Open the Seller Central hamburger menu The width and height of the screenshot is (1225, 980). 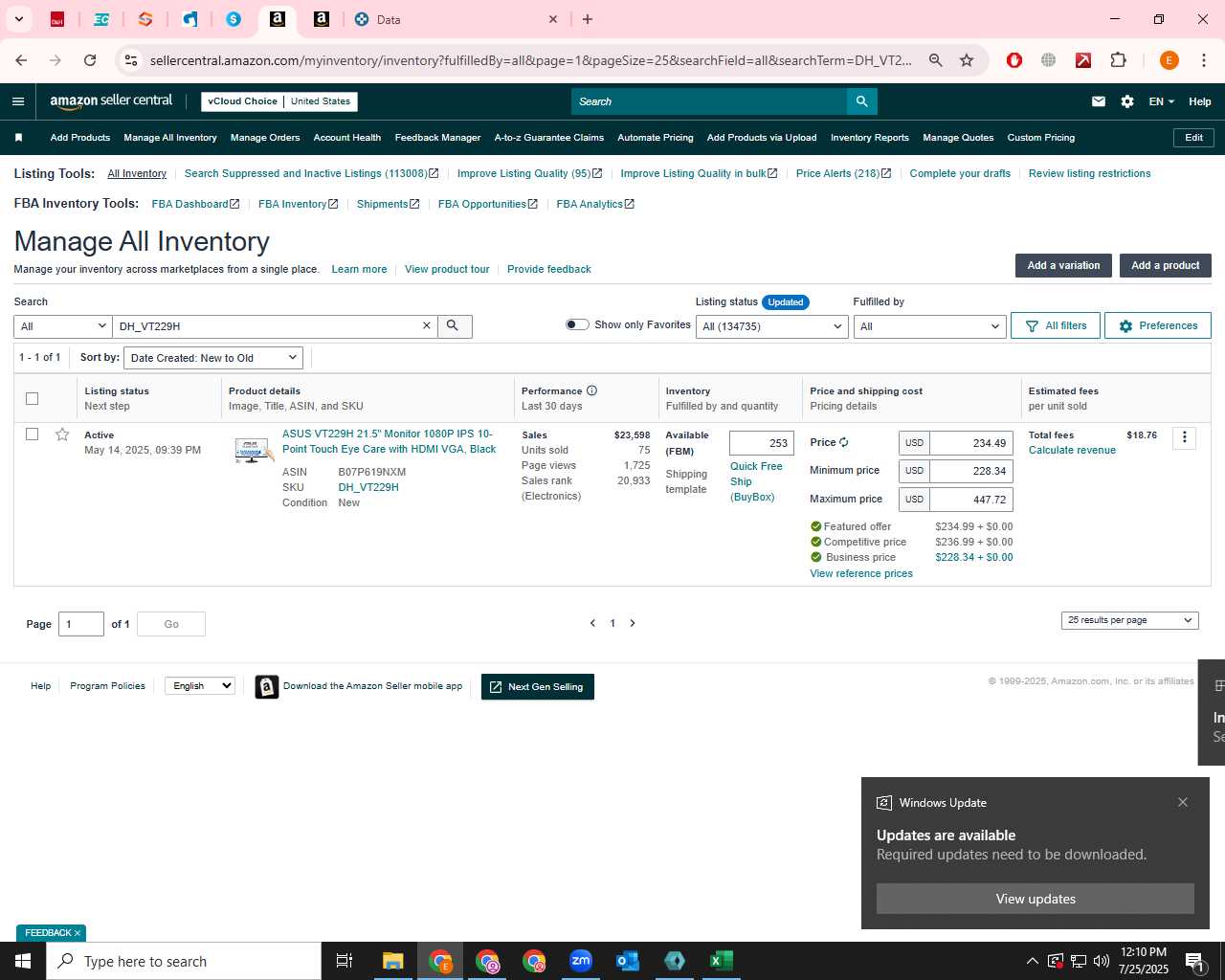point(18,101)
